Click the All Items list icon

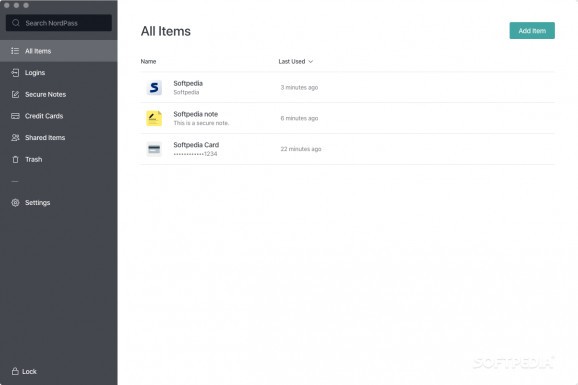(15, 51)
